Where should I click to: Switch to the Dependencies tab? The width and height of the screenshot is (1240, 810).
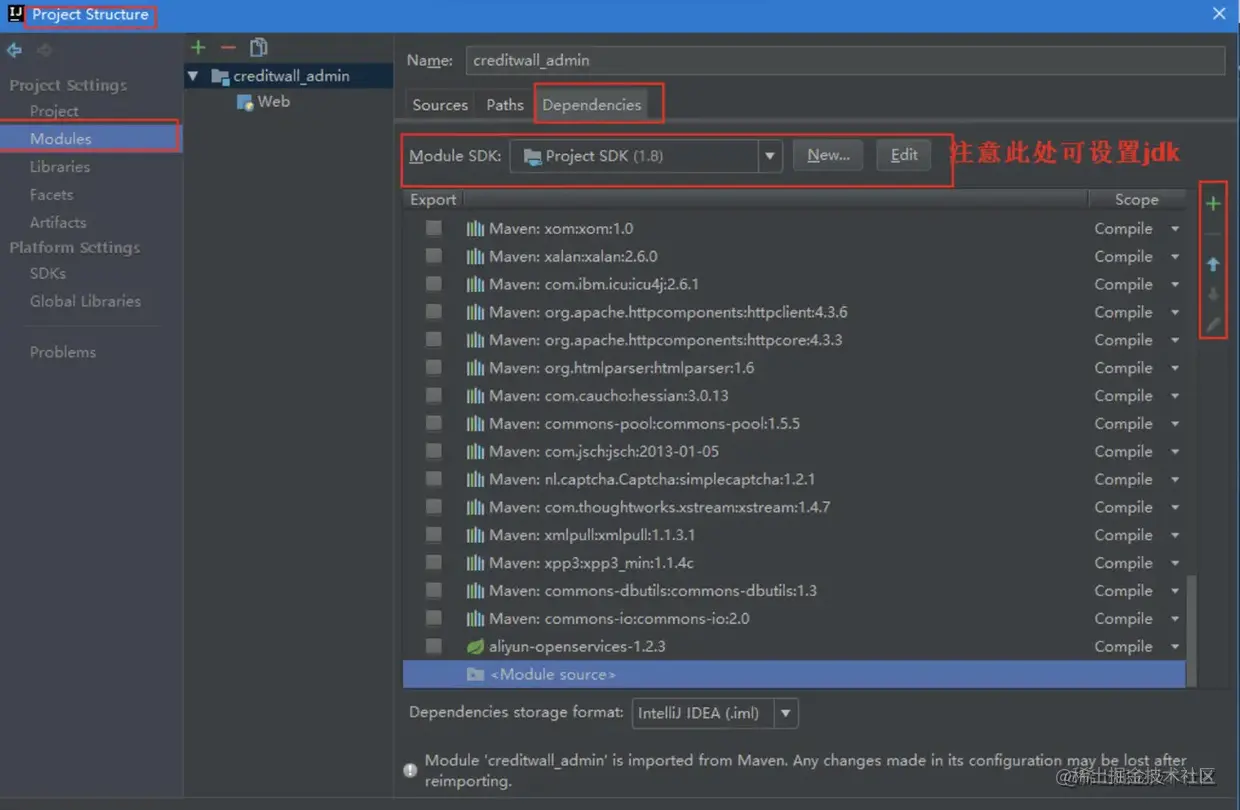click(x=592, y=105)
